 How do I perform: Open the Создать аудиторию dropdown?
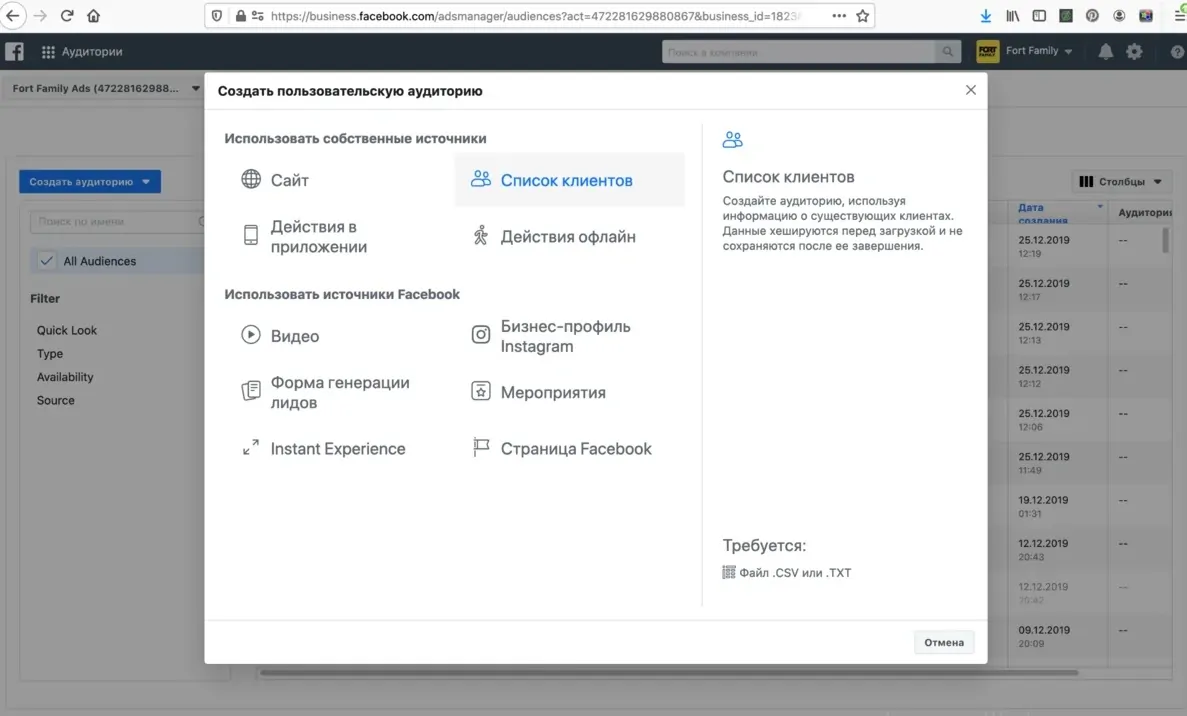90,182
